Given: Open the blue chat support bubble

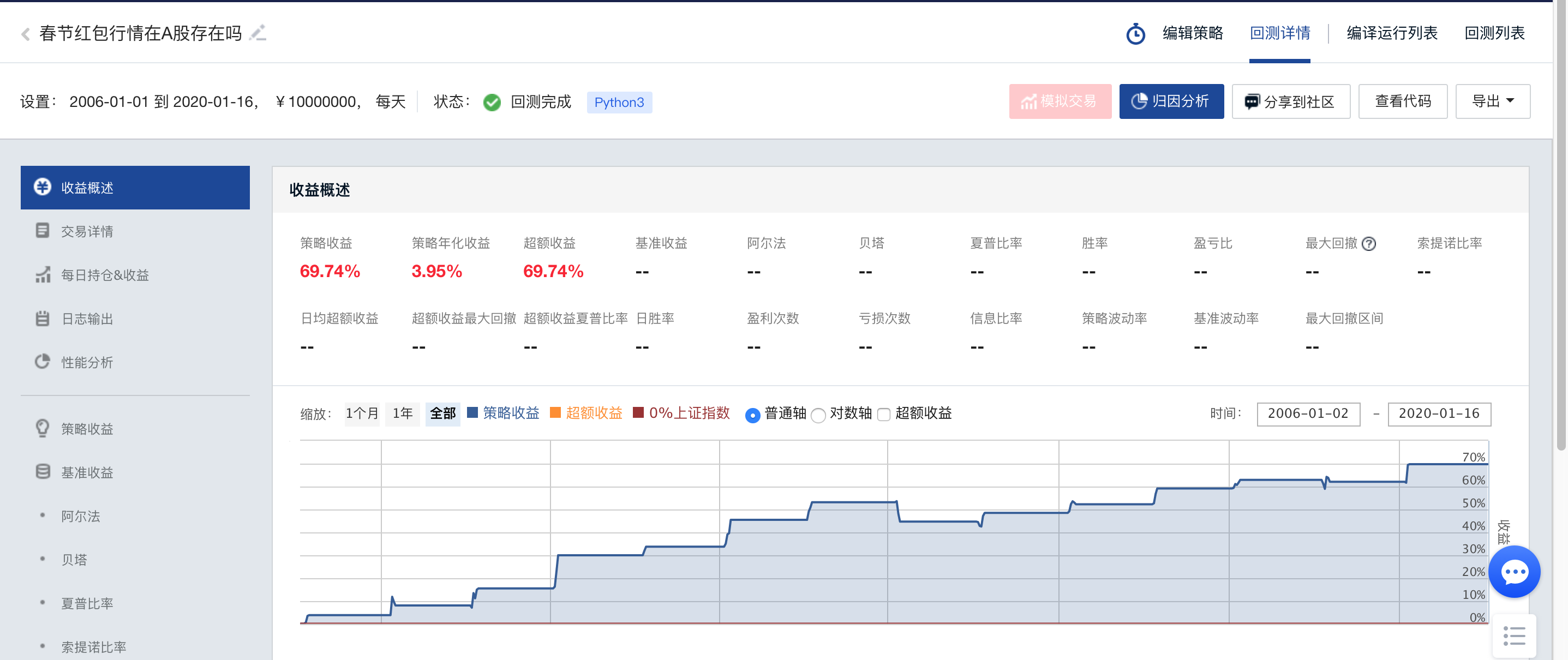Looking at the screenshot, I should point(1515,571).
